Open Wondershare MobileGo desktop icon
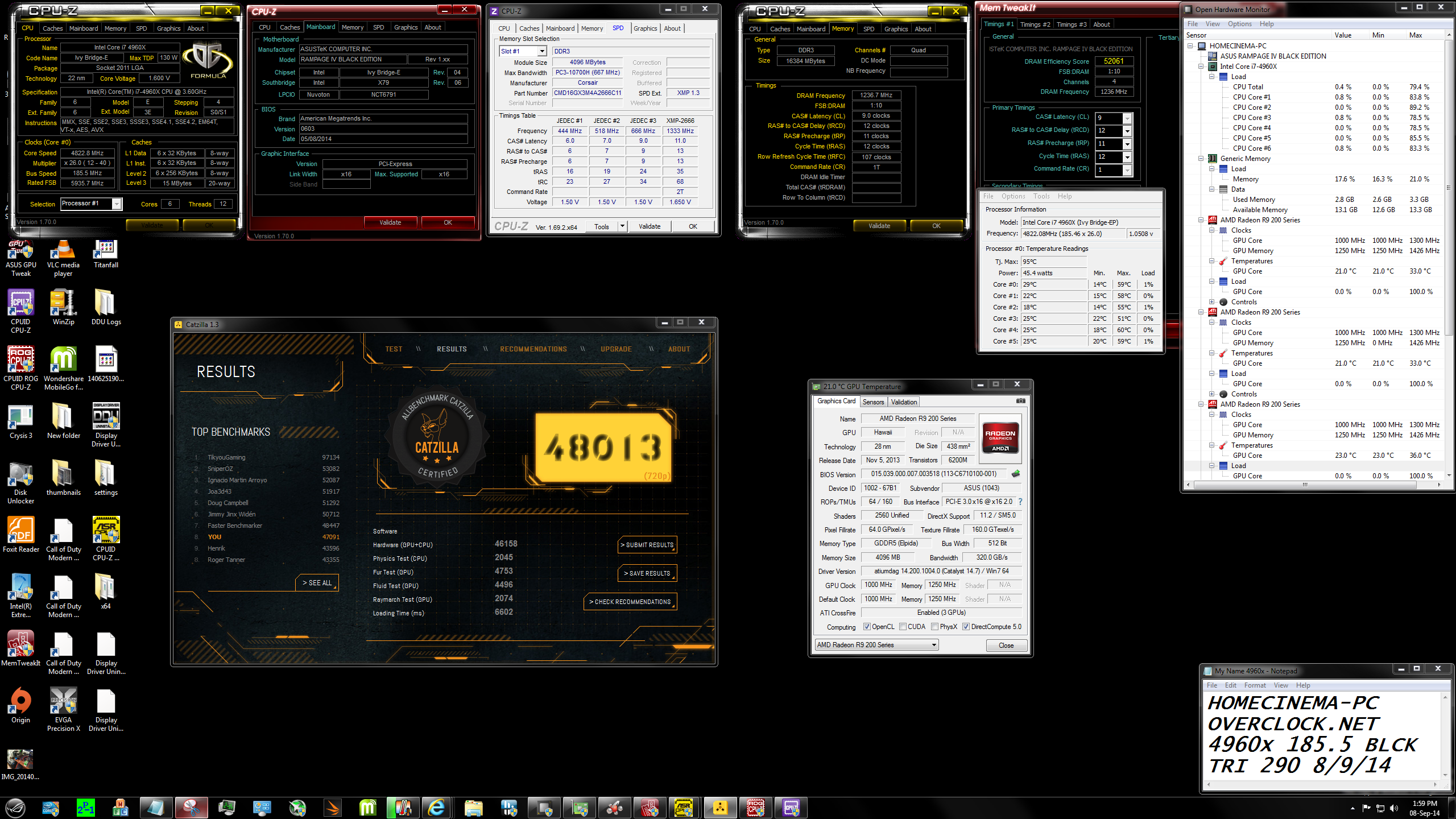 (63, 368)
